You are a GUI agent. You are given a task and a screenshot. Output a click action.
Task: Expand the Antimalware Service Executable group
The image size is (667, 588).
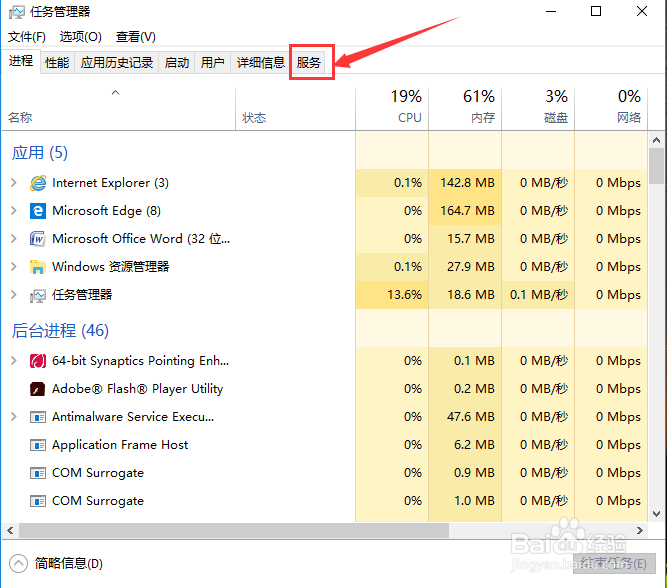click(x=14, y=417)
